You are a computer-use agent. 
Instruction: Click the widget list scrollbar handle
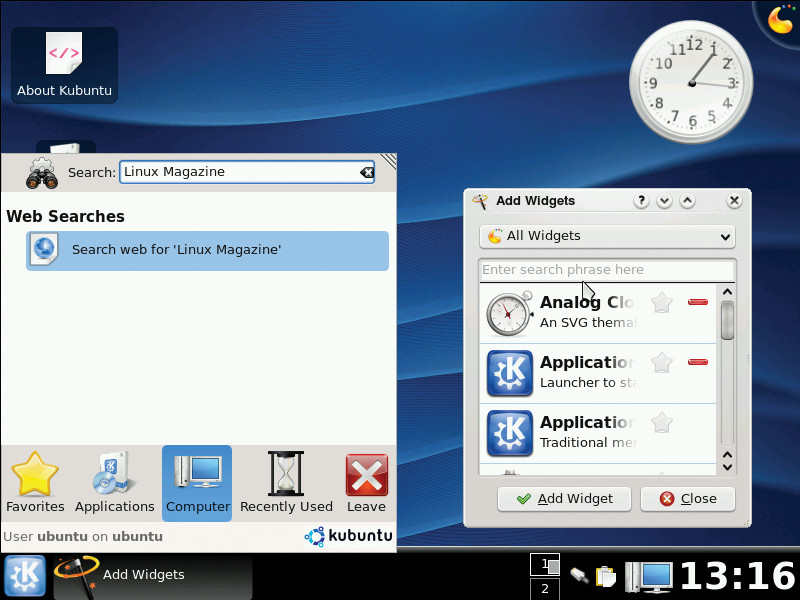[x=728, y=320]
